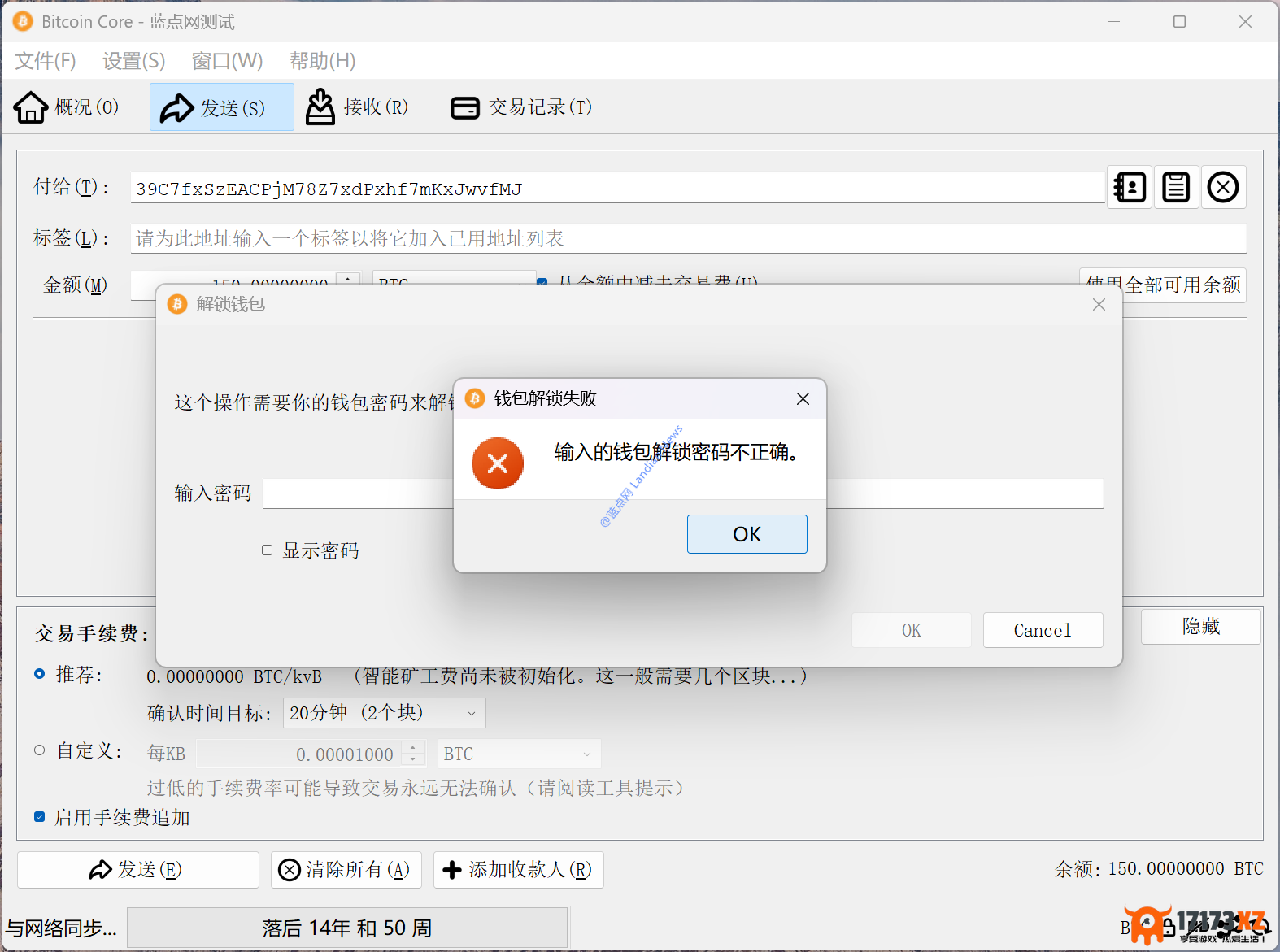Image resolution: width=1280 pixels, height=952 pixels.
Task: Click the 输入的钱包解锁密码不正确 error message
Action: point(677,452)
